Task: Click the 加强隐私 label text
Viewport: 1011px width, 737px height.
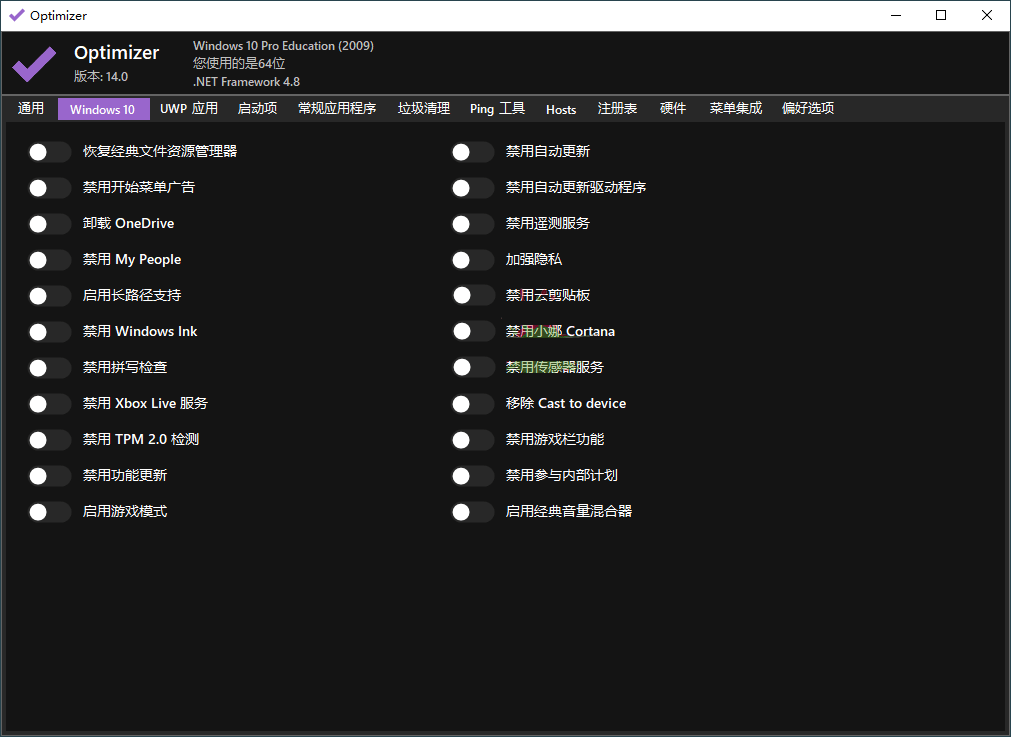Action: (533, 259)
